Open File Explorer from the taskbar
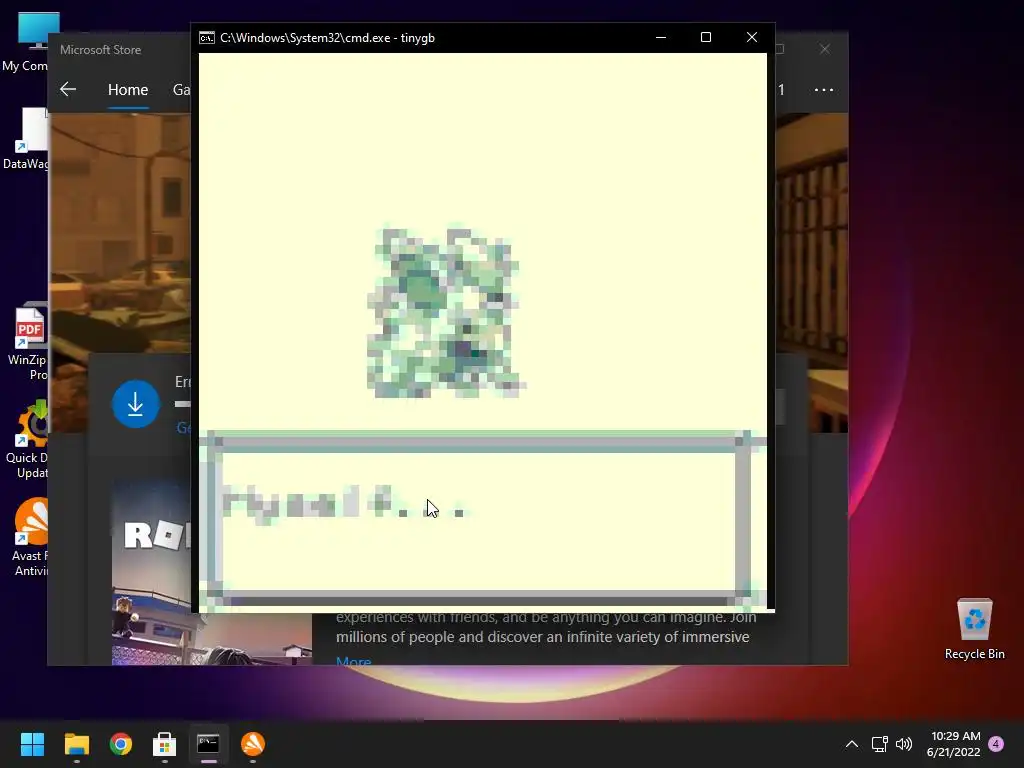 [76, 744]
